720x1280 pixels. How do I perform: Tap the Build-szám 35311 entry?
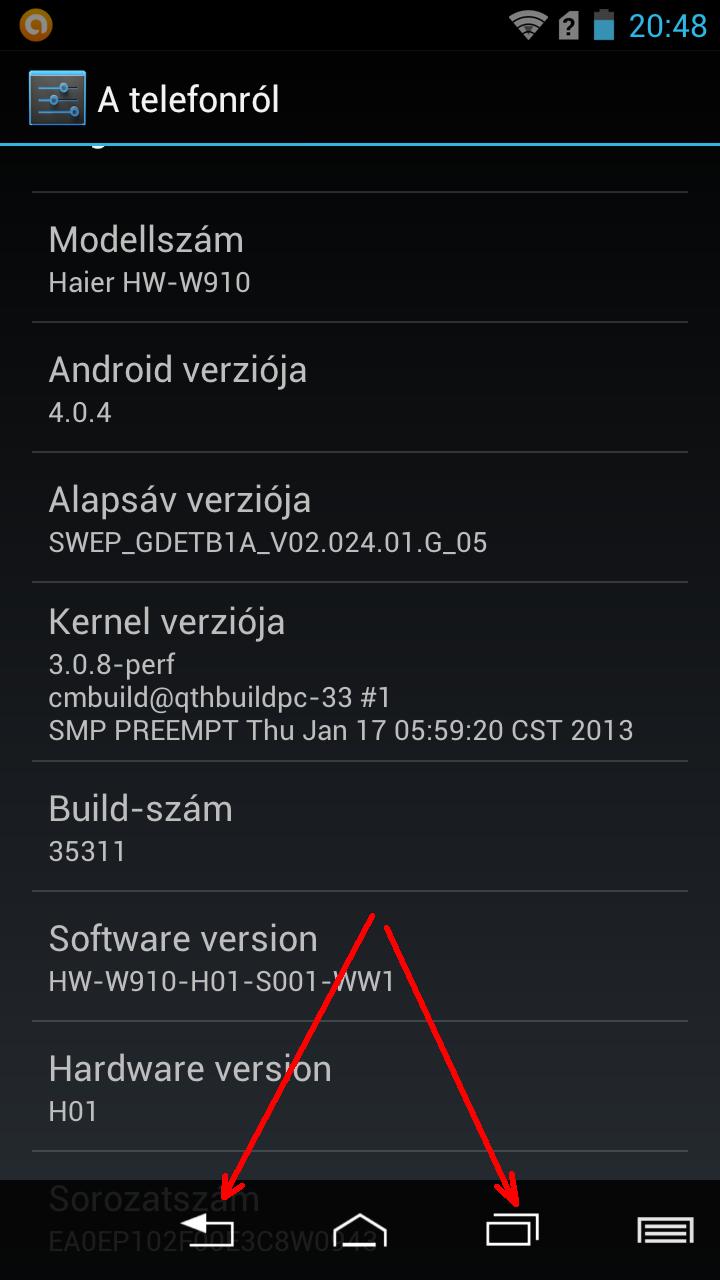pos(360,827)
